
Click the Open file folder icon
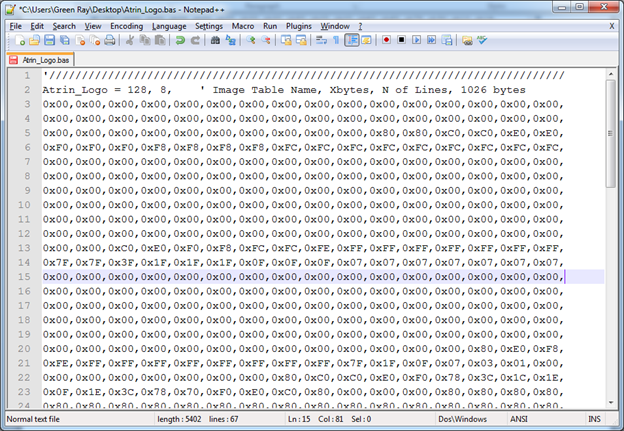pos(35,40)
